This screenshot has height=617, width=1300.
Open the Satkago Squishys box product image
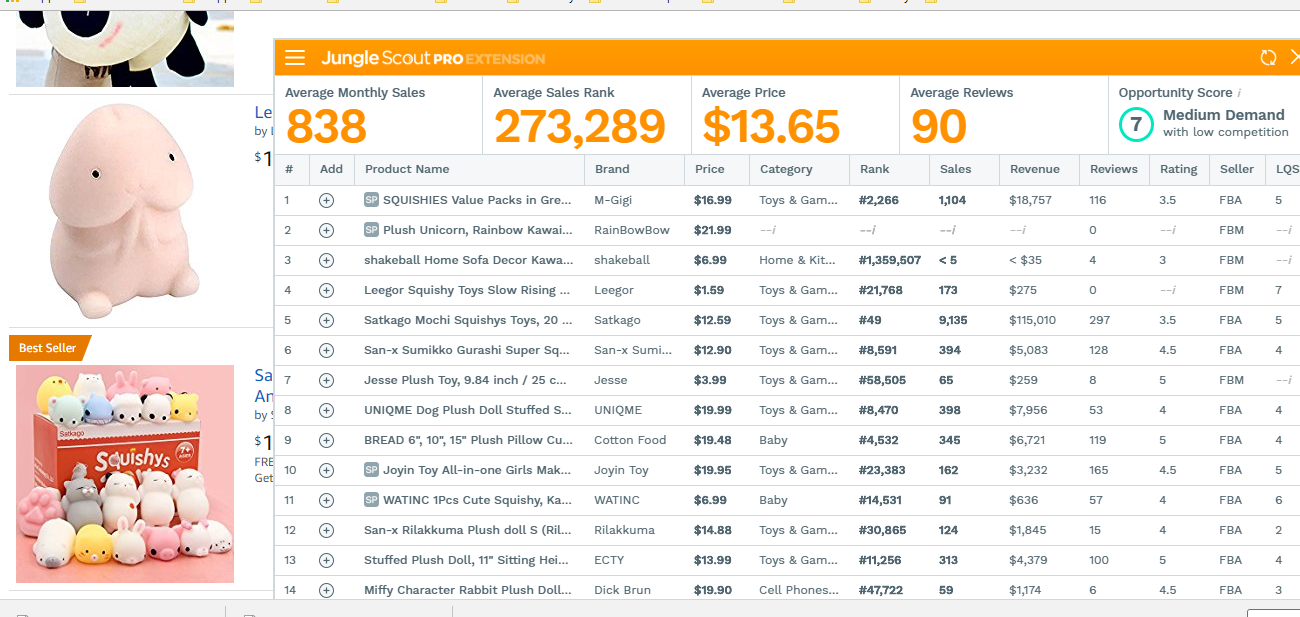pos(125,474)
